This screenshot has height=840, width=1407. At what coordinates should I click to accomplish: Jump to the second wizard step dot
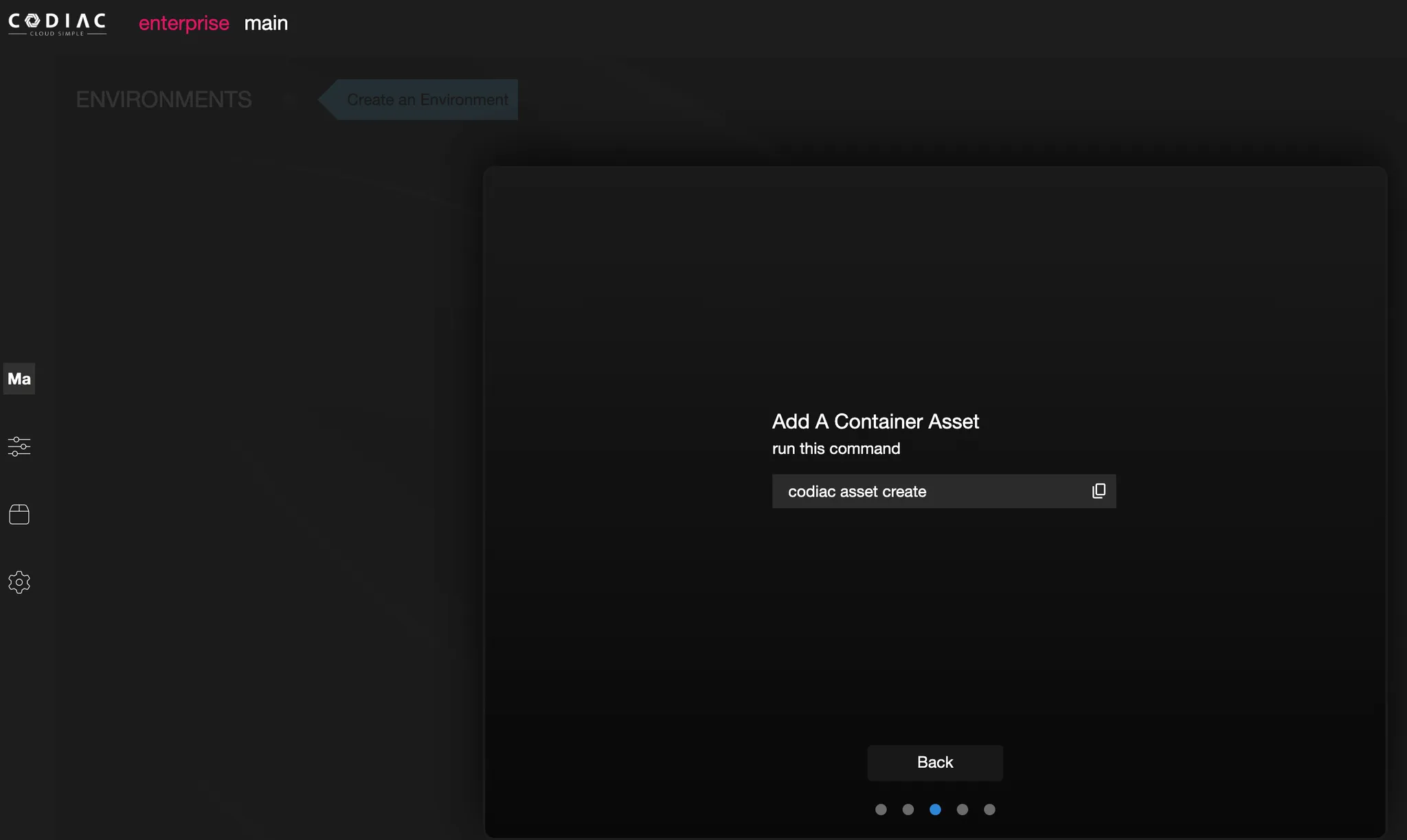click(x=908, y=810)
